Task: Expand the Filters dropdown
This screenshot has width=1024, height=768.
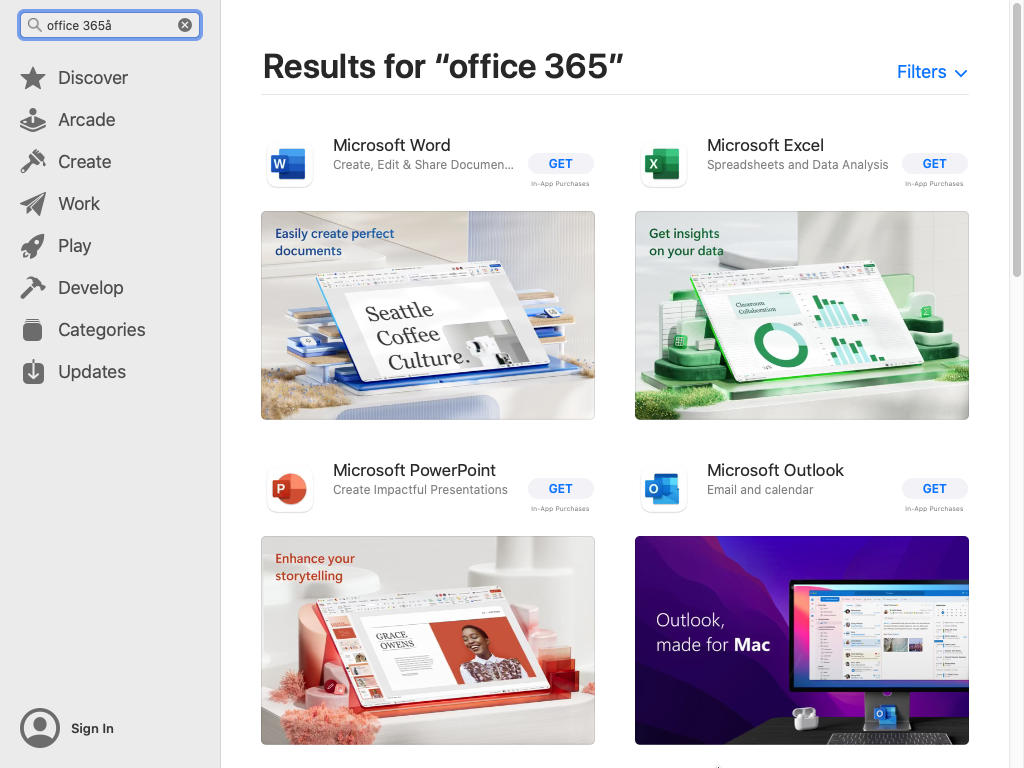Action: pyautogui.click(x=930, y=72)
